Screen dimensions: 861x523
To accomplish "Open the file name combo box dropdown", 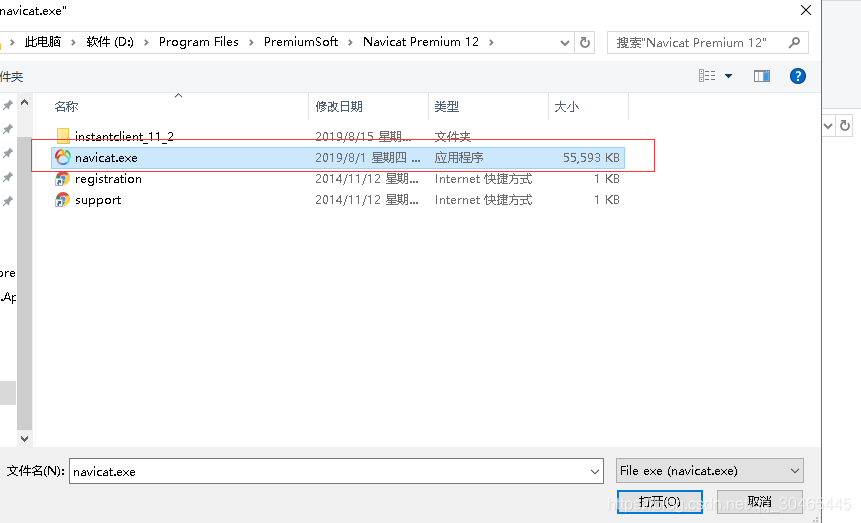I will [x=594, y=471].
